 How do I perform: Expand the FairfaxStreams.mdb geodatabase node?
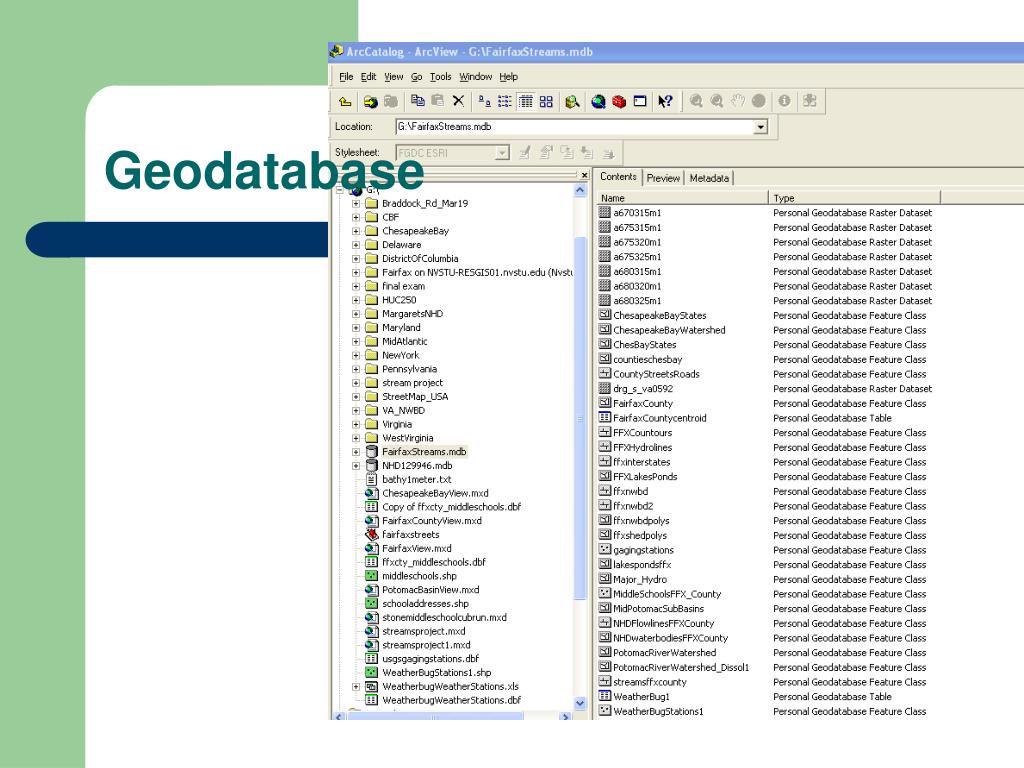[x=356, y=452]
